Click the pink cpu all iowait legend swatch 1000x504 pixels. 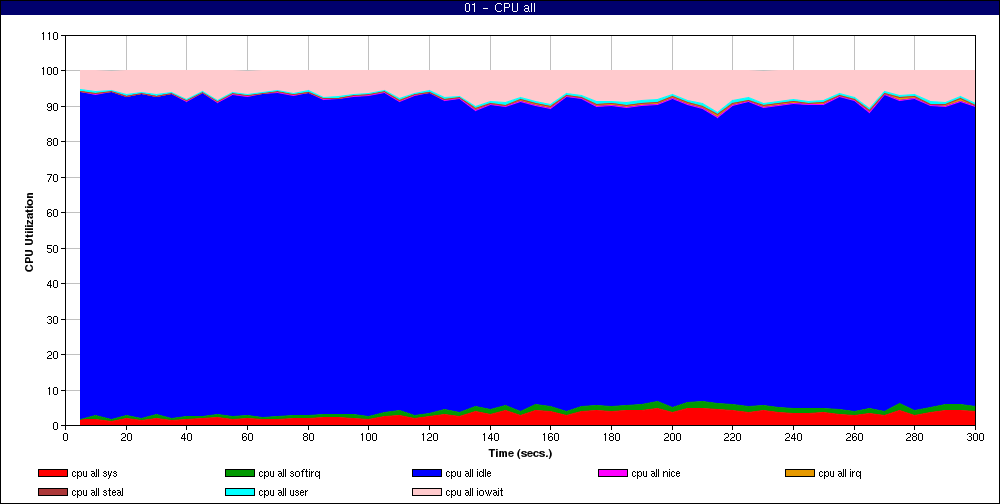(427, 492)
